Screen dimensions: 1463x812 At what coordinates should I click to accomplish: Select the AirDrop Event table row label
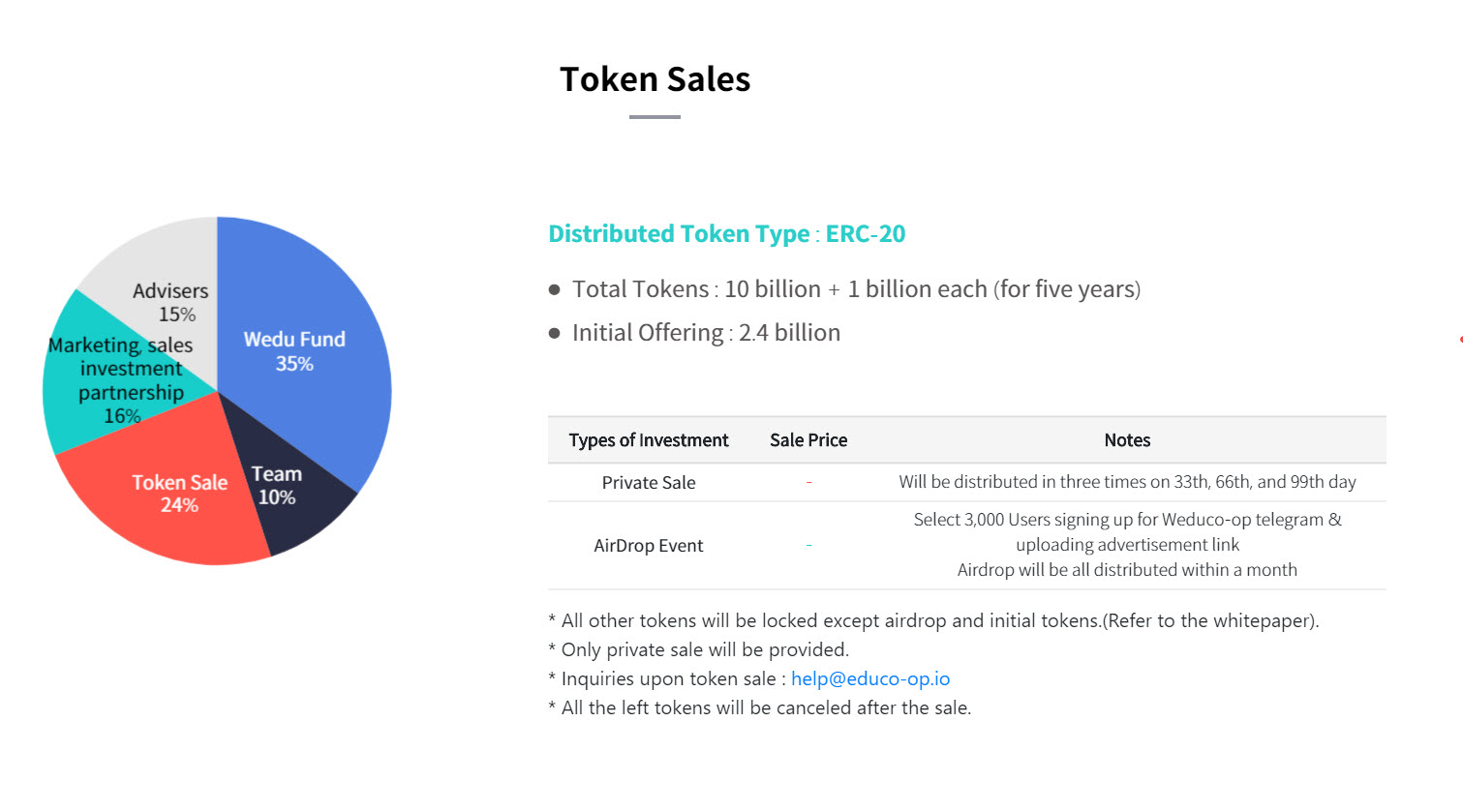(x=649, y=546)
